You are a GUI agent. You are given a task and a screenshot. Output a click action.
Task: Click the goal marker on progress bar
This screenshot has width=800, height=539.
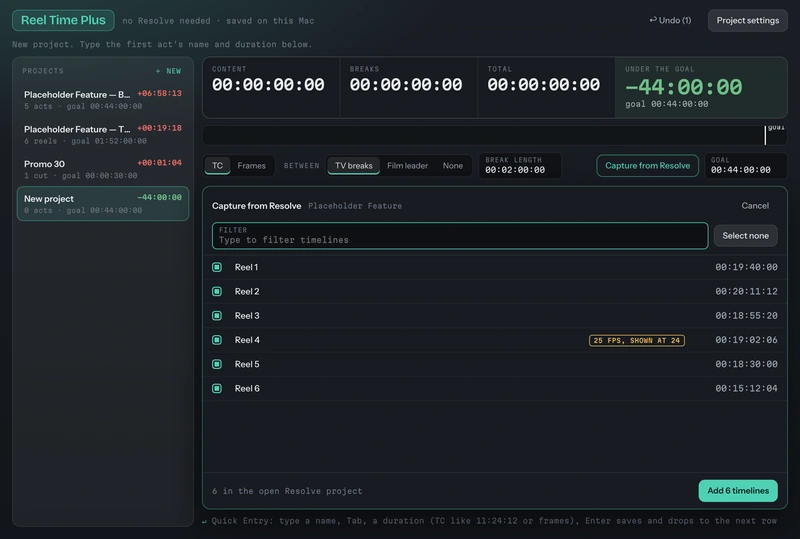(x=765, y=135)
